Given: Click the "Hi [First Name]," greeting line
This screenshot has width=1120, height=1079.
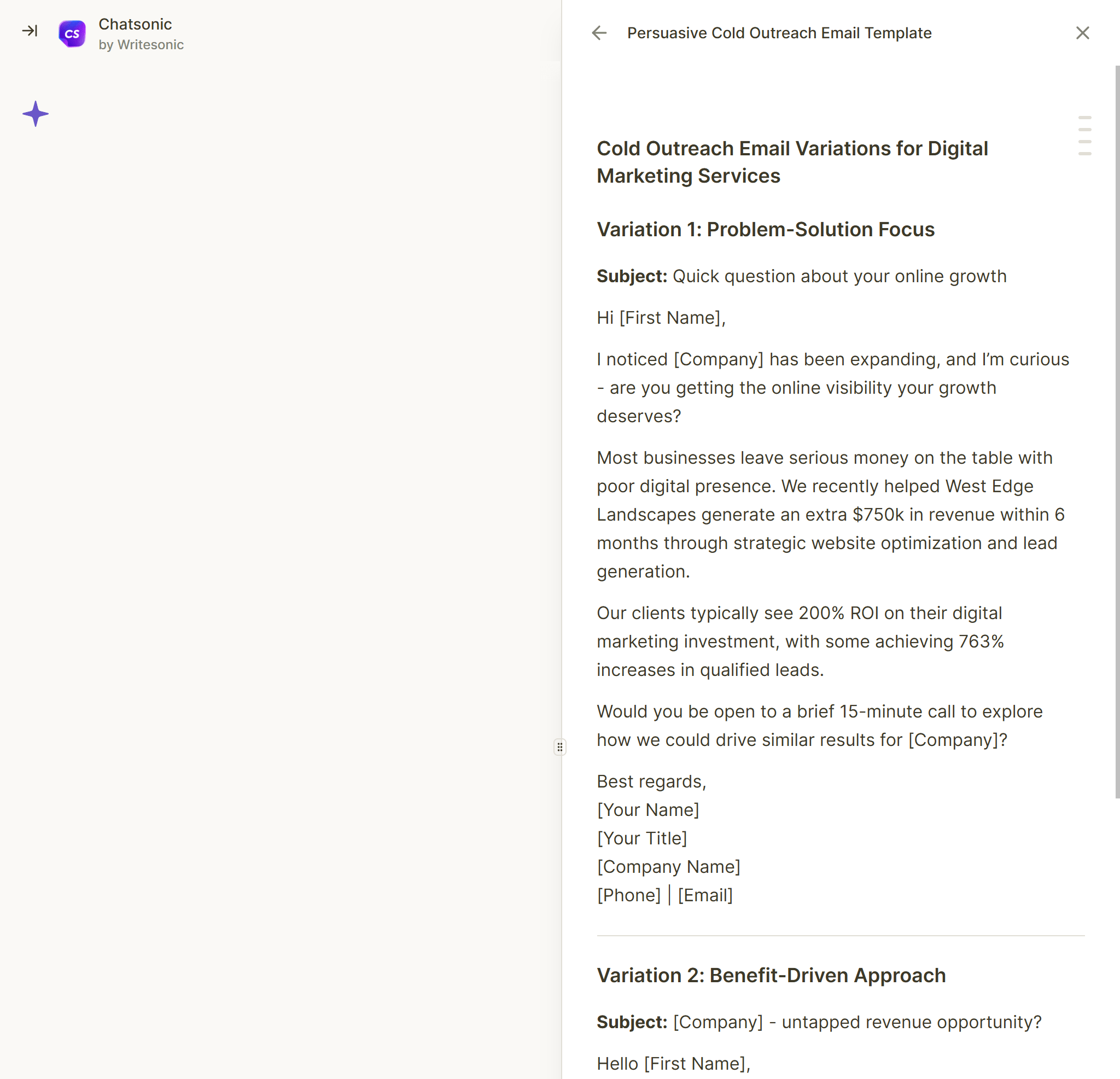Looking at the screenshot, I should click(661, 318).
